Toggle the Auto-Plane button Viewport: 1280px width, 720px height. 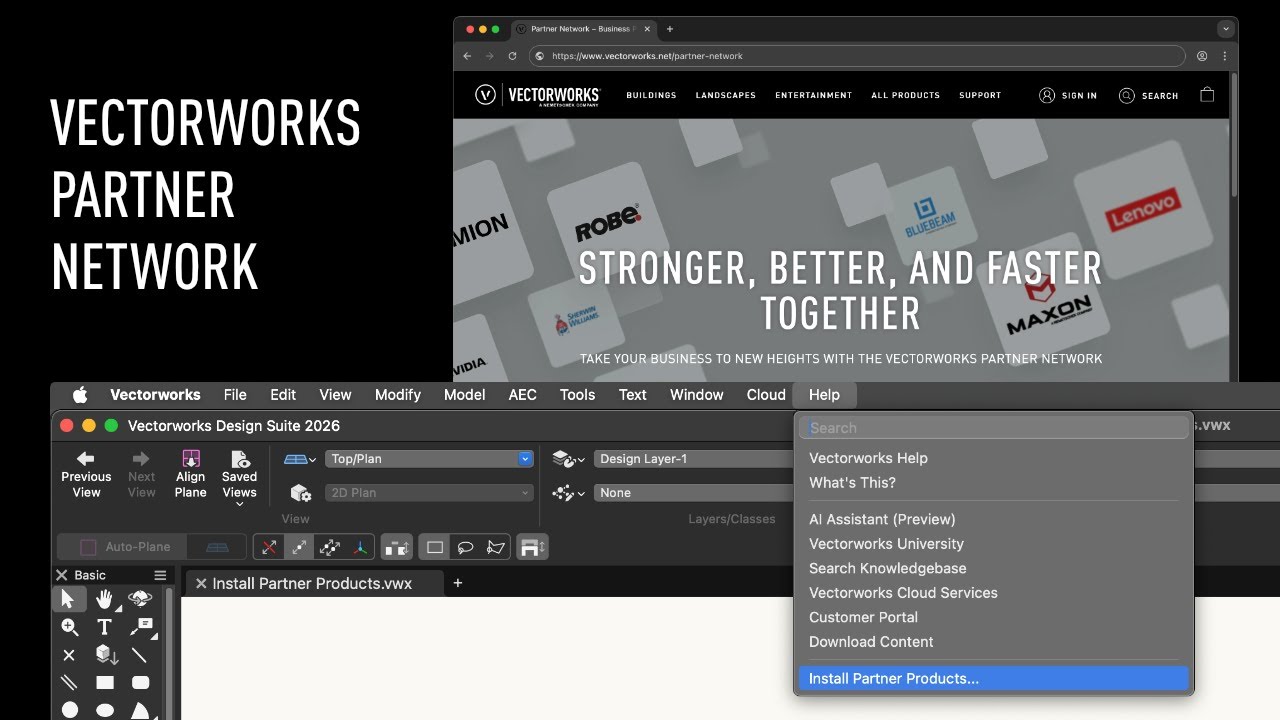click(124, 547)
